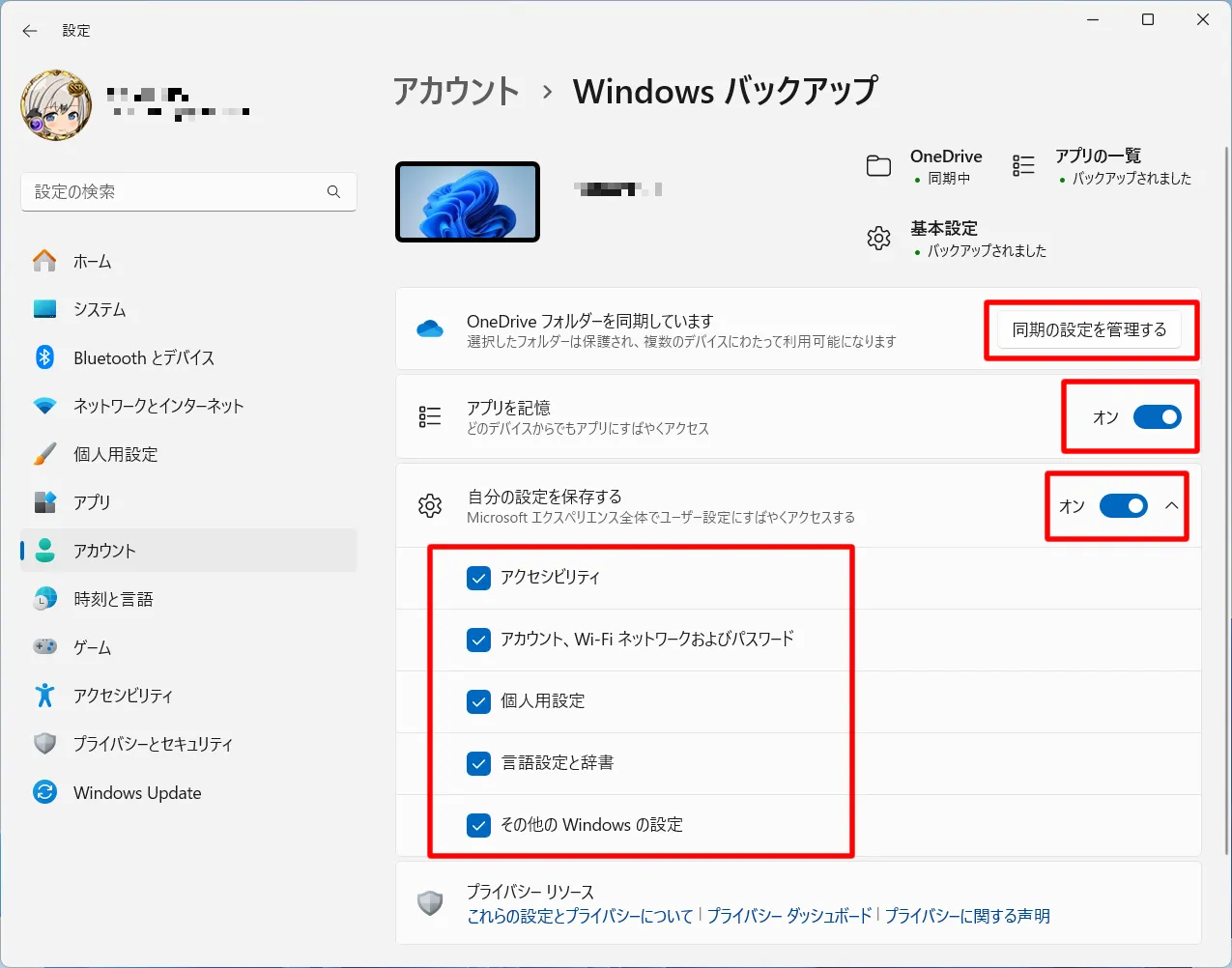
Task: Click the システム monitor icon
Action: coord(44,309)
